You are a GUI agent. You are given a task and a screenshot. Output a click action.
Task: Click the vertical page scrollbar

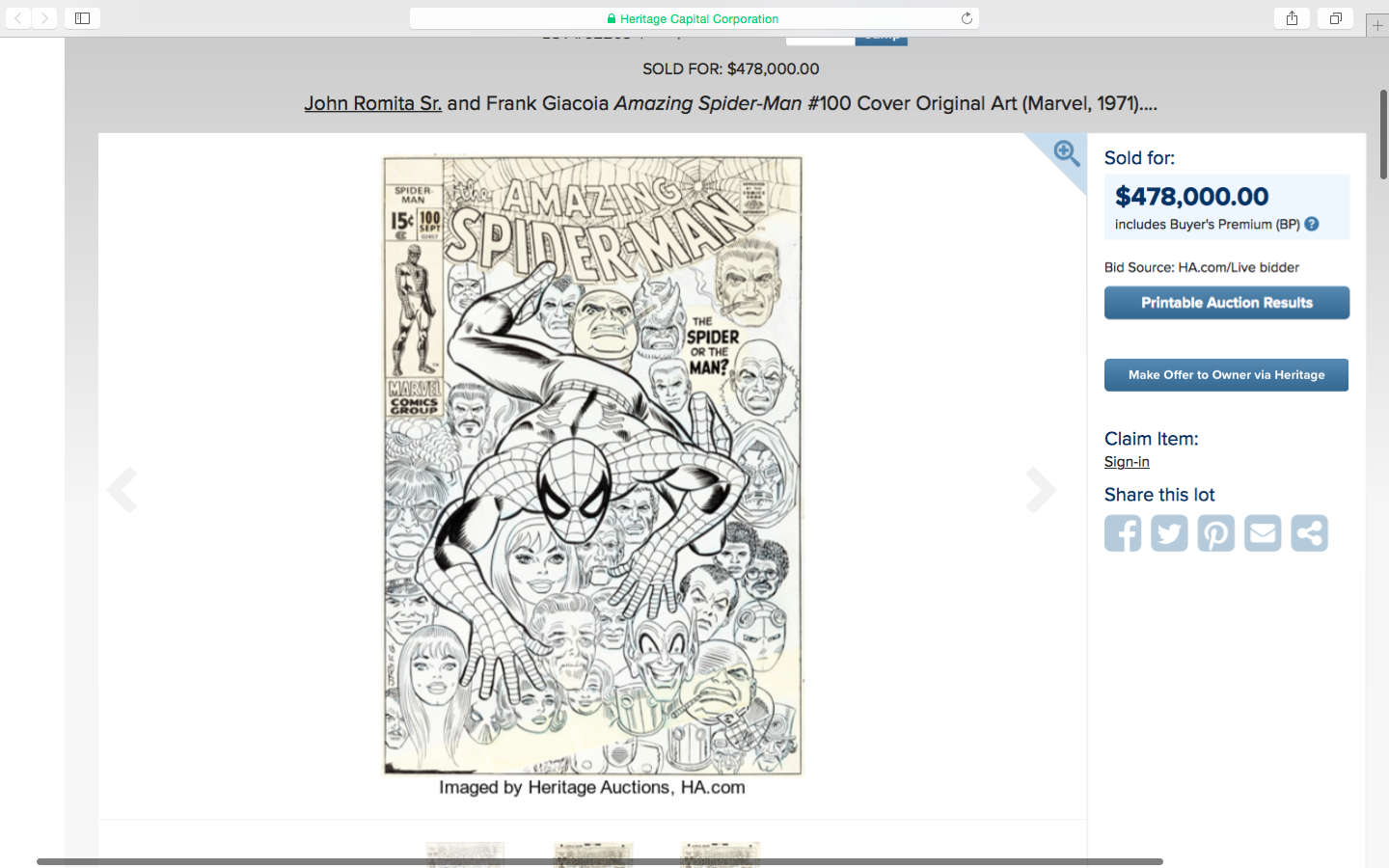1383,134
